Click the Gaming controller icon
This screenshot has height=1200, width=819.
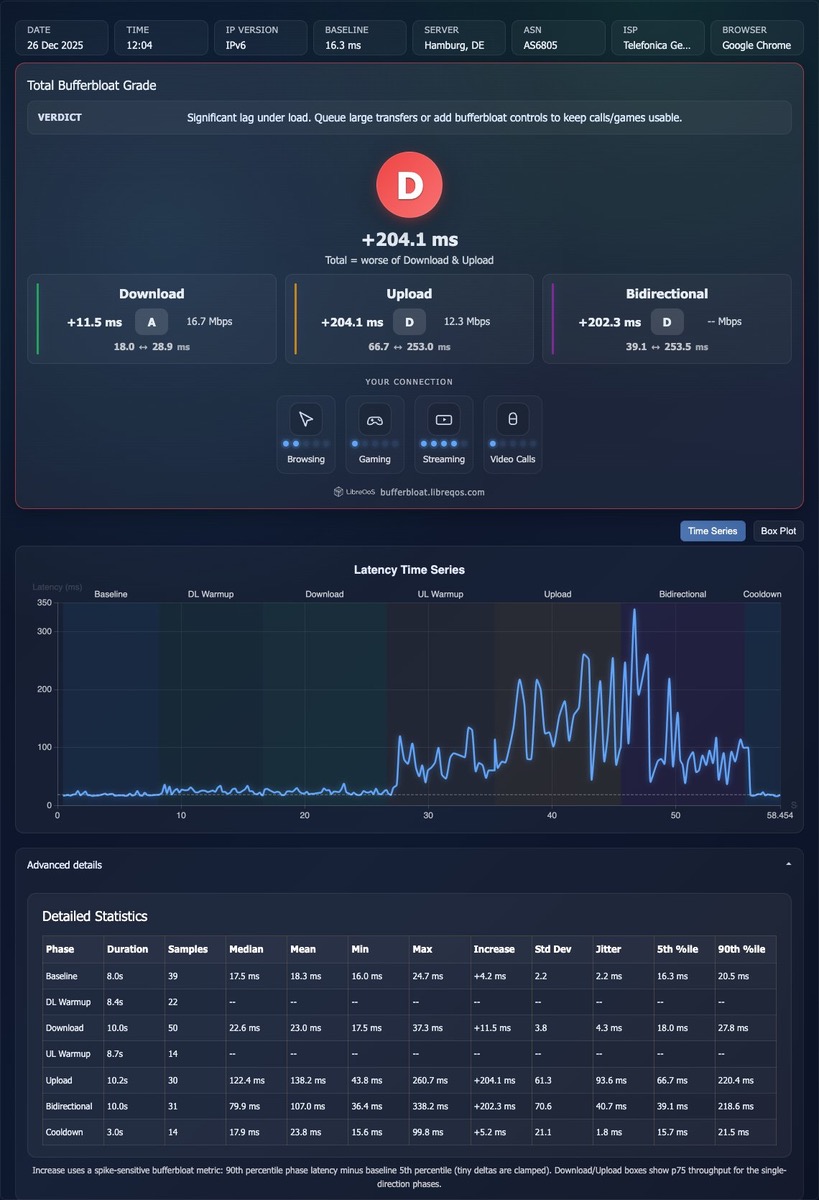(375, 419)
